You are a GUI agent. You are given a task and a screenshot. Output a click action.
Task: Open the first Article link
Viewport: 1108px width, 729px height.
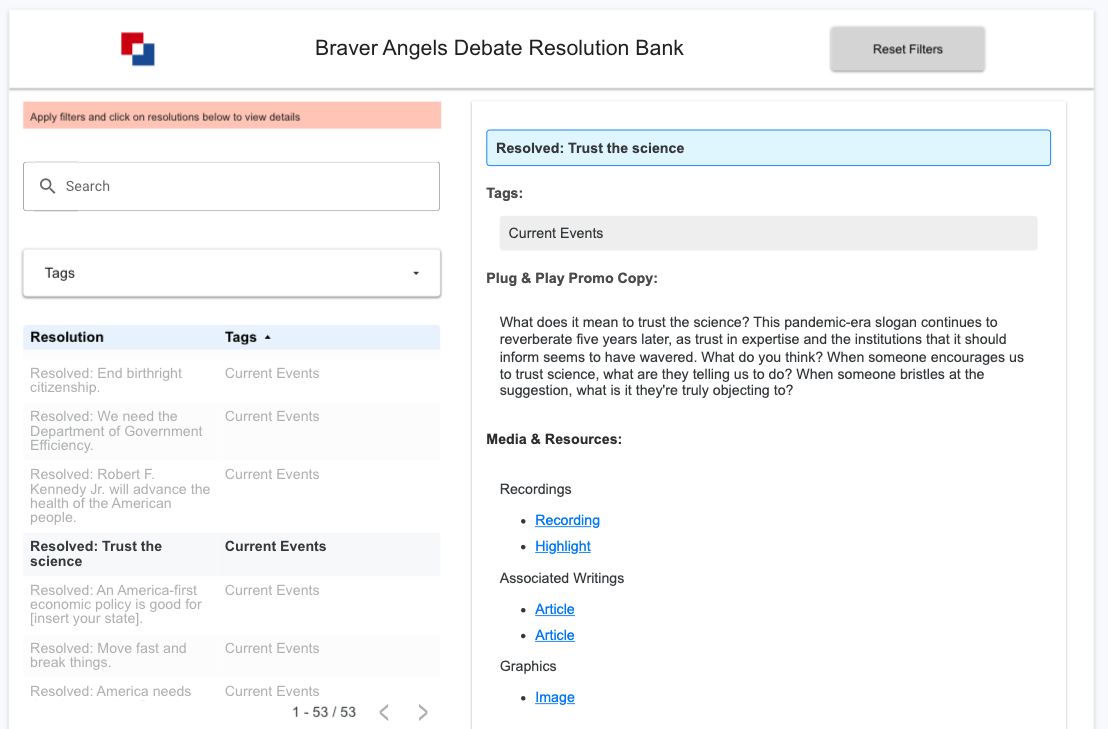tap(554, 609)
